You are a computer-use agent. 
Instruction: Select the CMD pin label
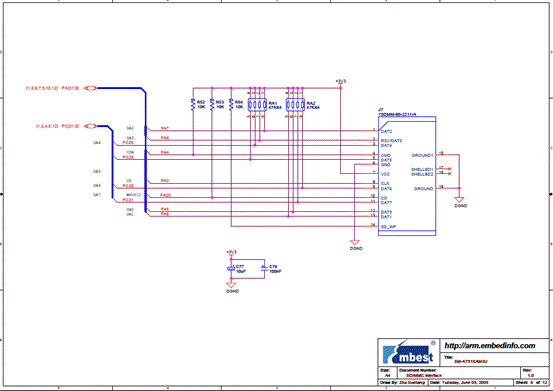coord(385,155)
